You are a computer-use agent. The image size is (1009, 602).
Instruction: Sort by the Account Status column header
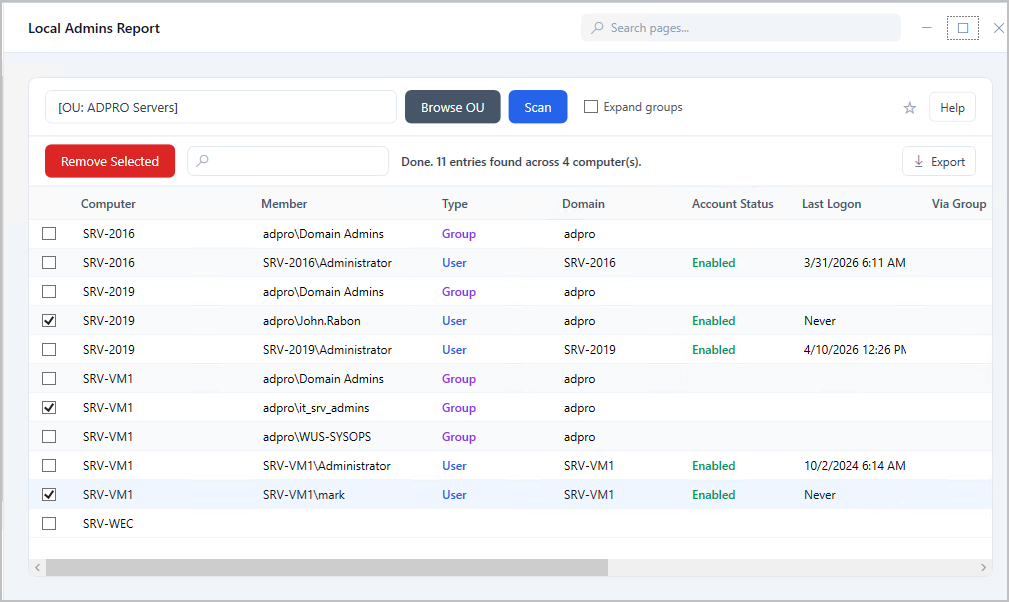point(732,203)
